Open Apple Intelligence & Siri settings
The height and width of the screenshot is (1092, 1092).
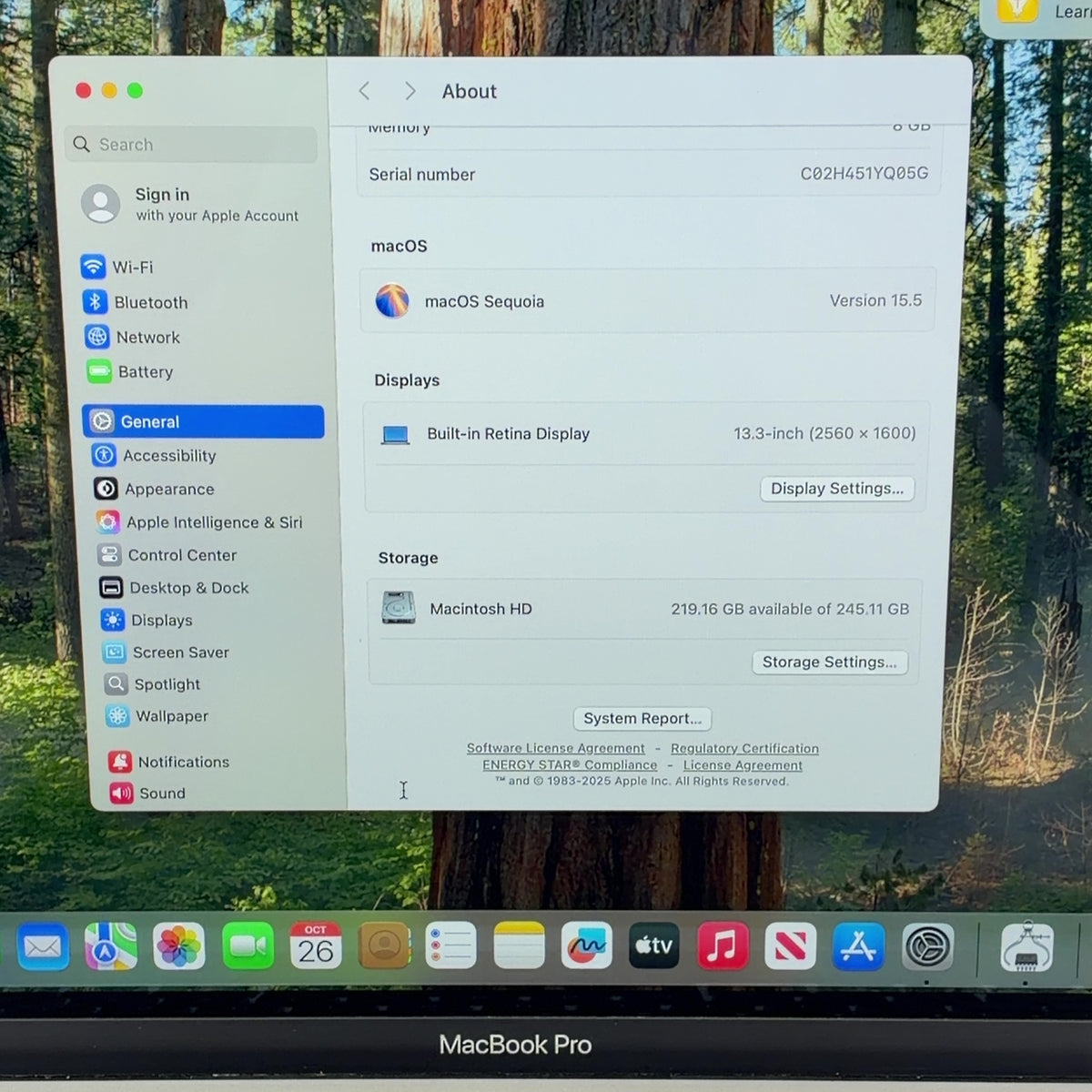199,522
